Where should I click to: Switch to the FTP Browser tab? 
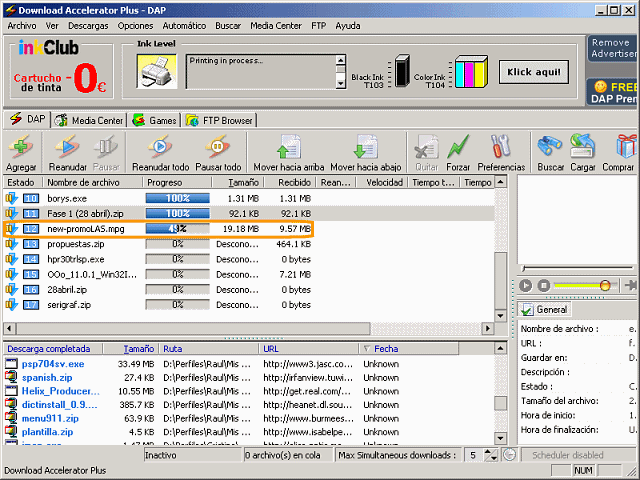click(x=219, y=120)
